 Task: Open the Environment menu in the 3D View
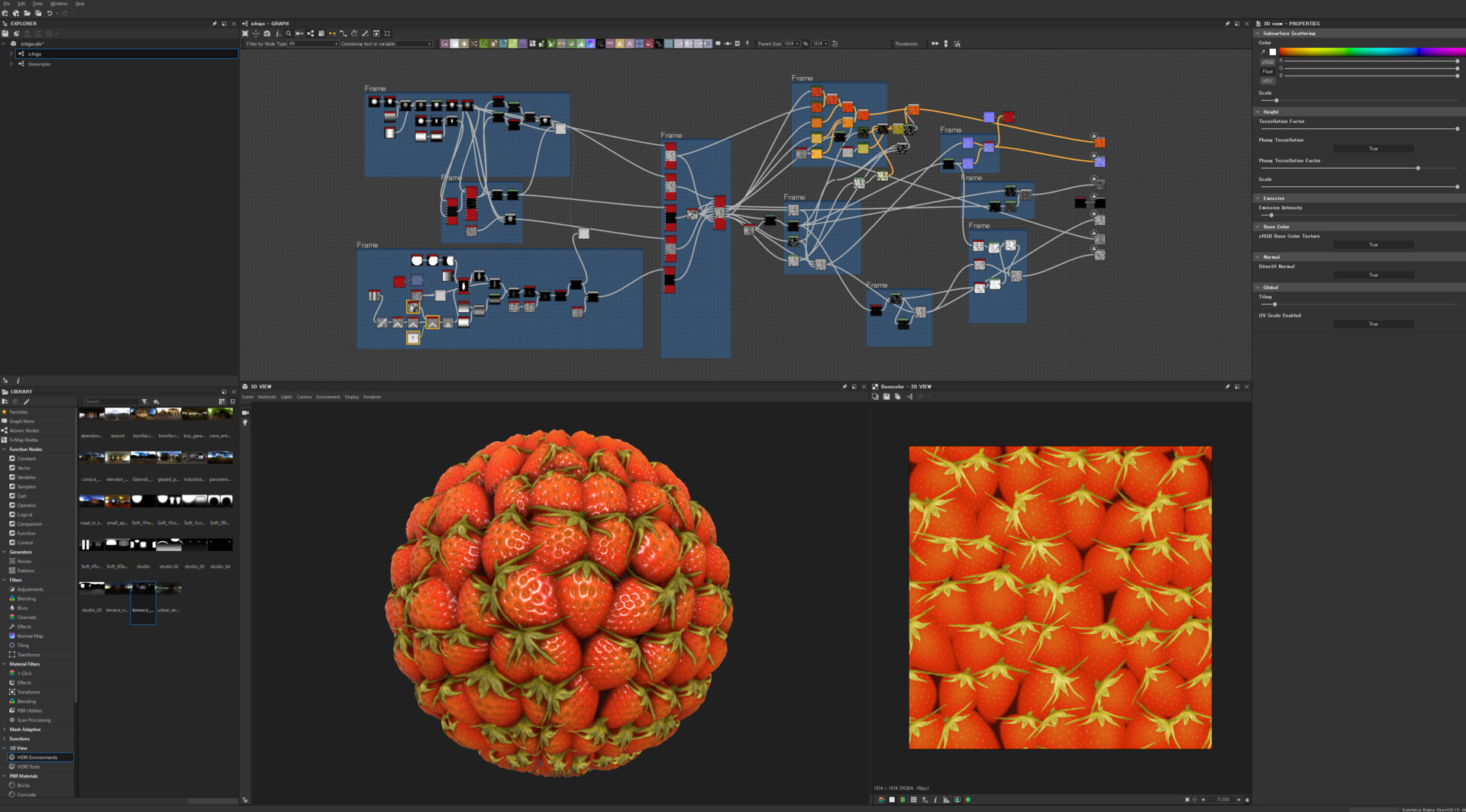pos(328,397)
